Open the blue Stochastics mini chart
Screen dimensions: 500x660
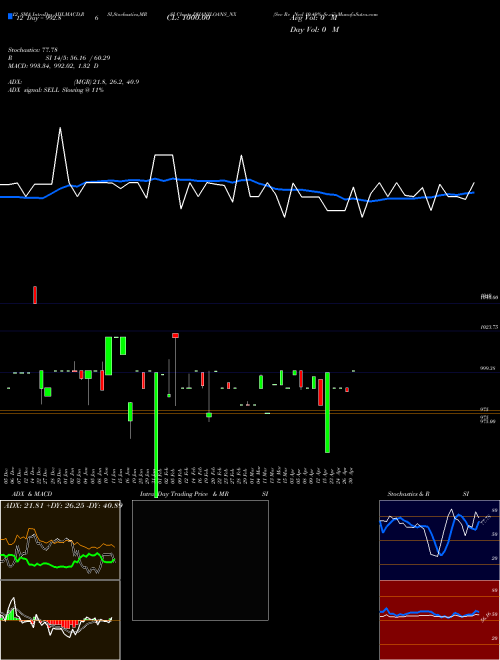pyautogui.click(x=439, y=540)
